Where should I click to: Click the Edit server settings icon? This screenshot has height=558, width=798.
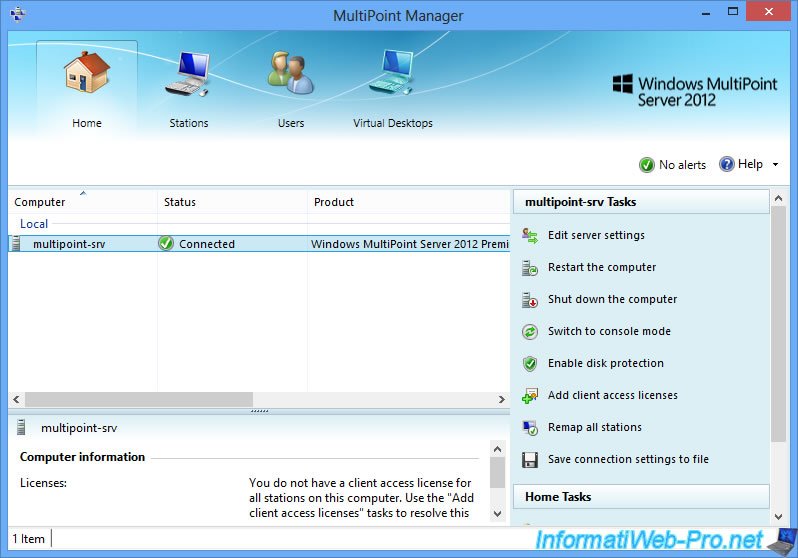click(530, 236)
